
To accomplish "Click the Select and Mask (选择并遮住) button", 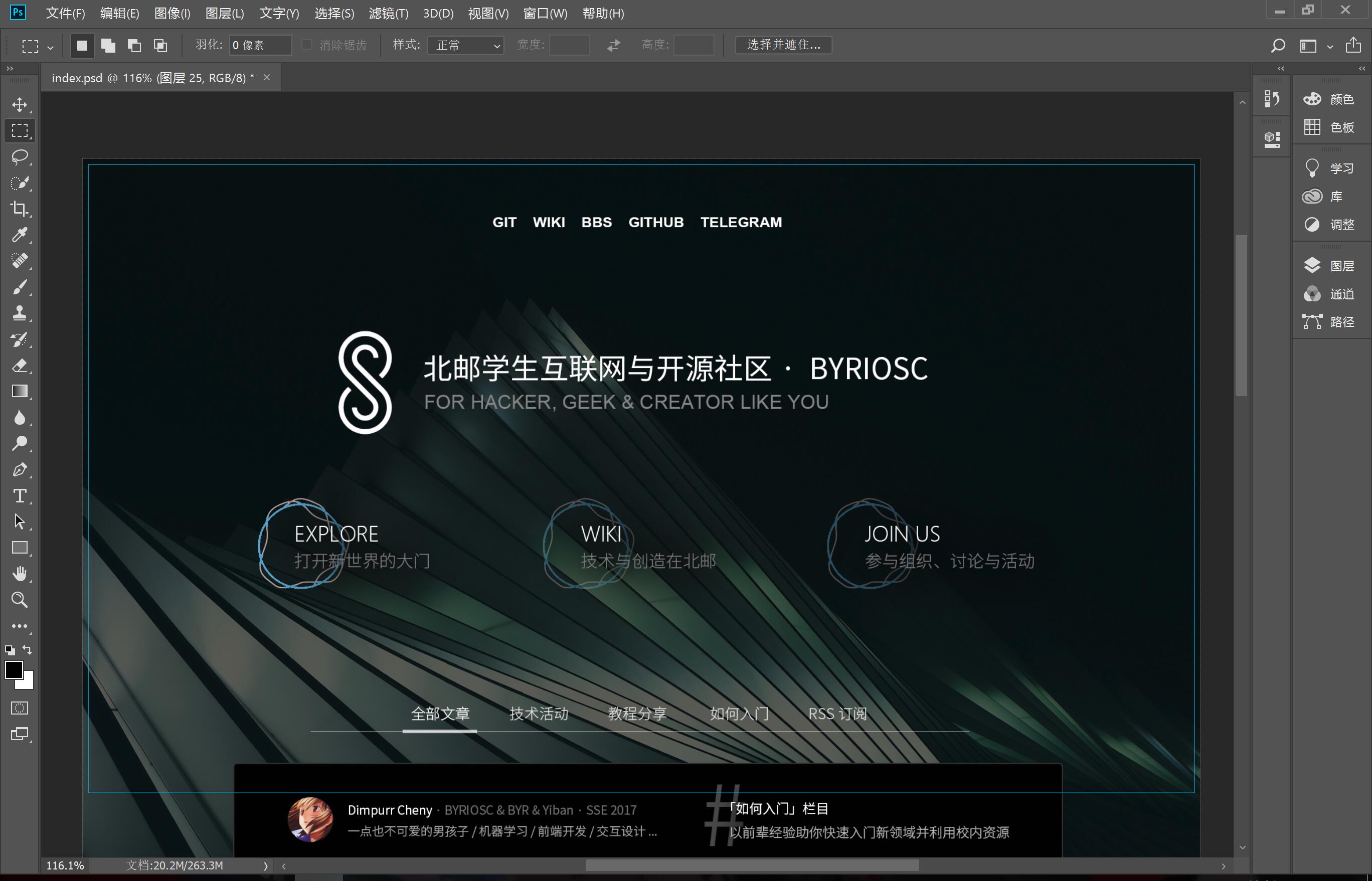I will pyautogui.click(x=783, y=45).
